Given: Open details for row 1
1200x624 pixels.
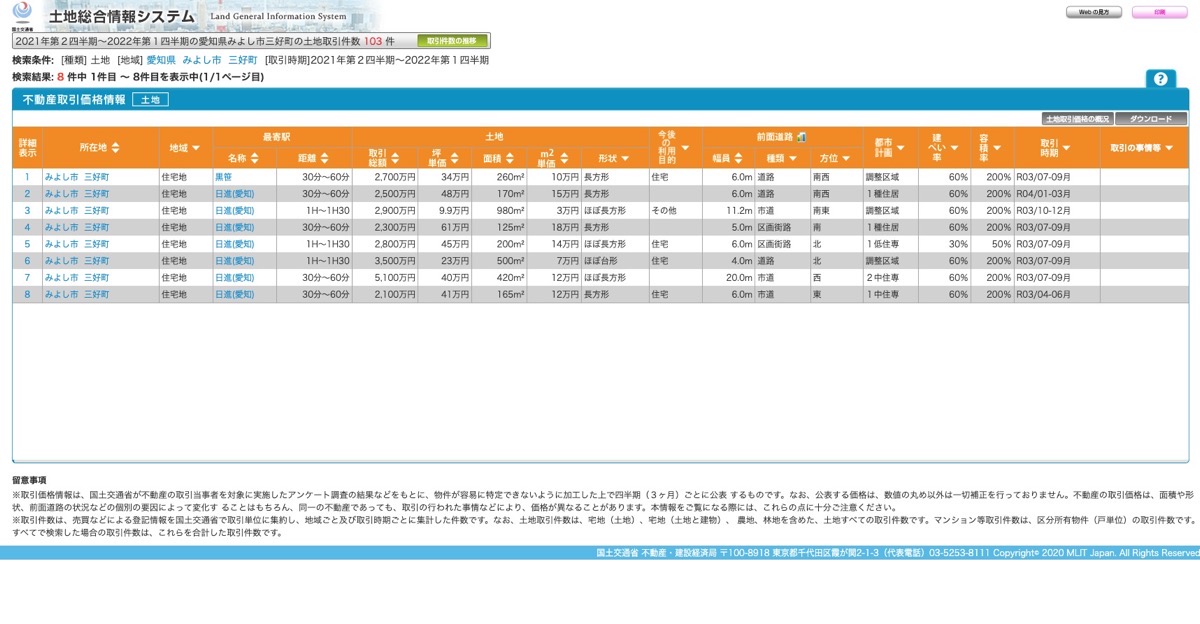Looking at the screenshot, I should coord(28,177).
